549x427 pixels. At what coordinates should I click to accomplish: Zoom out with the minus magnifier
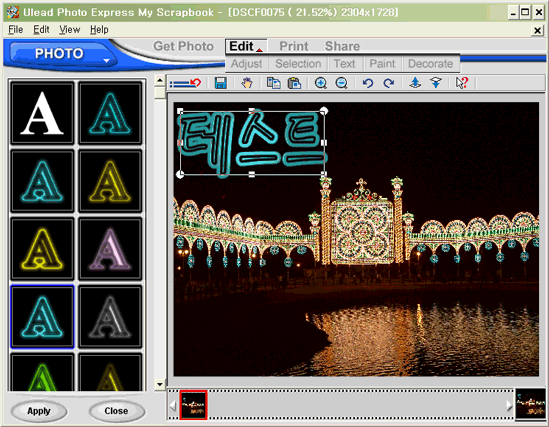click(341, 83)
